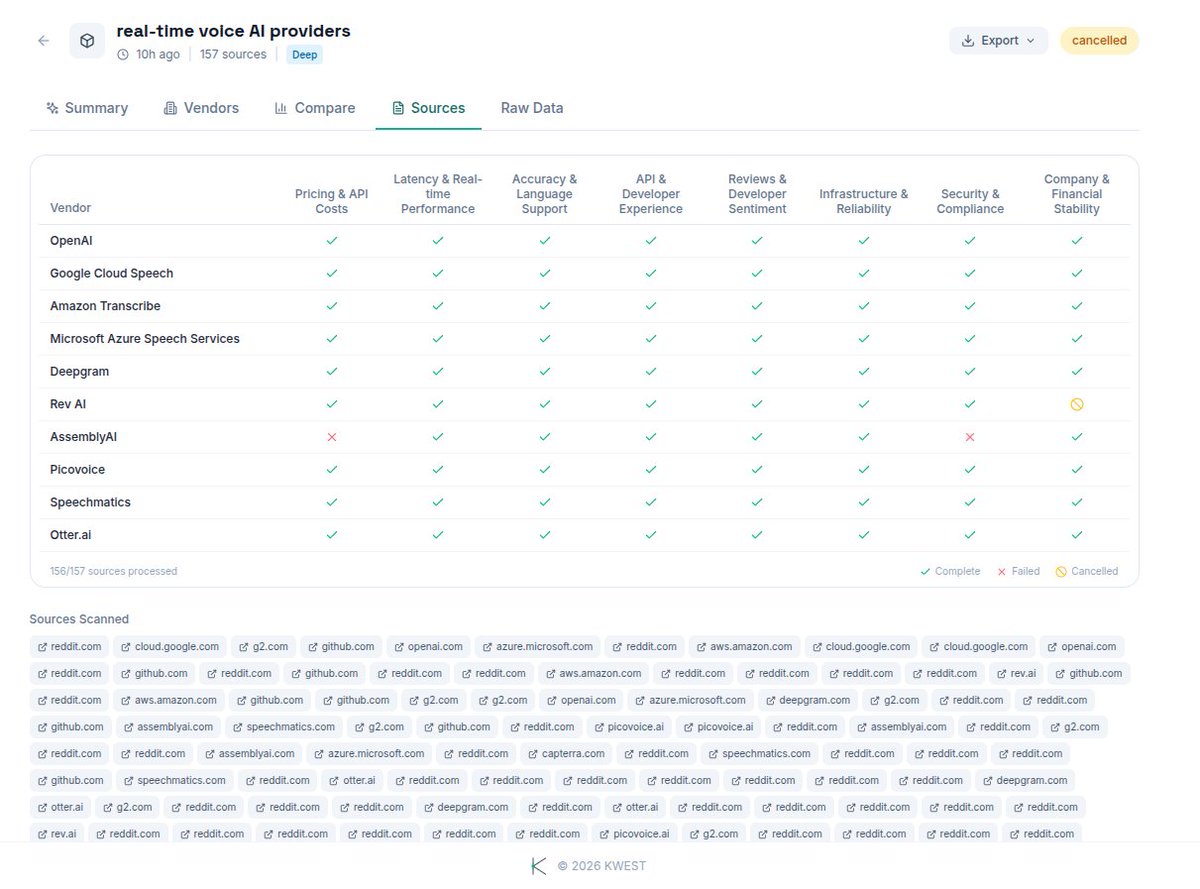The image size is (1200, 889).
Task: Select the Deepgram vendor name
Action: tap(80, 372)
